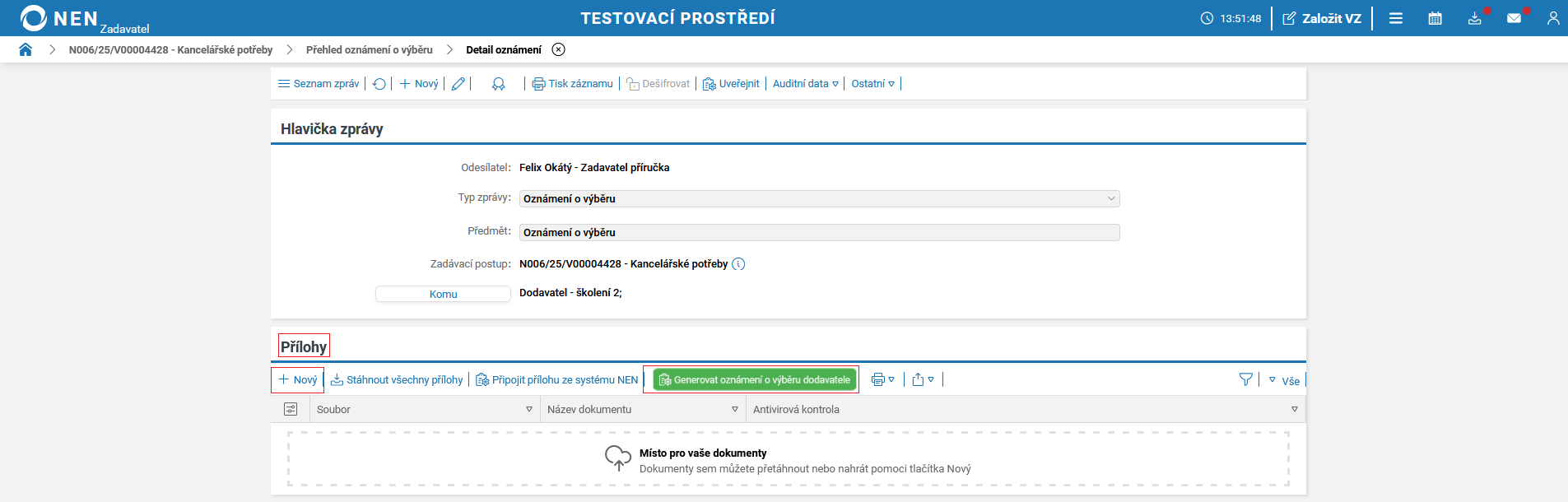Open the hamburger menu in the header
This screenshot has width=1568, height=502.
tap(1396, 18)
